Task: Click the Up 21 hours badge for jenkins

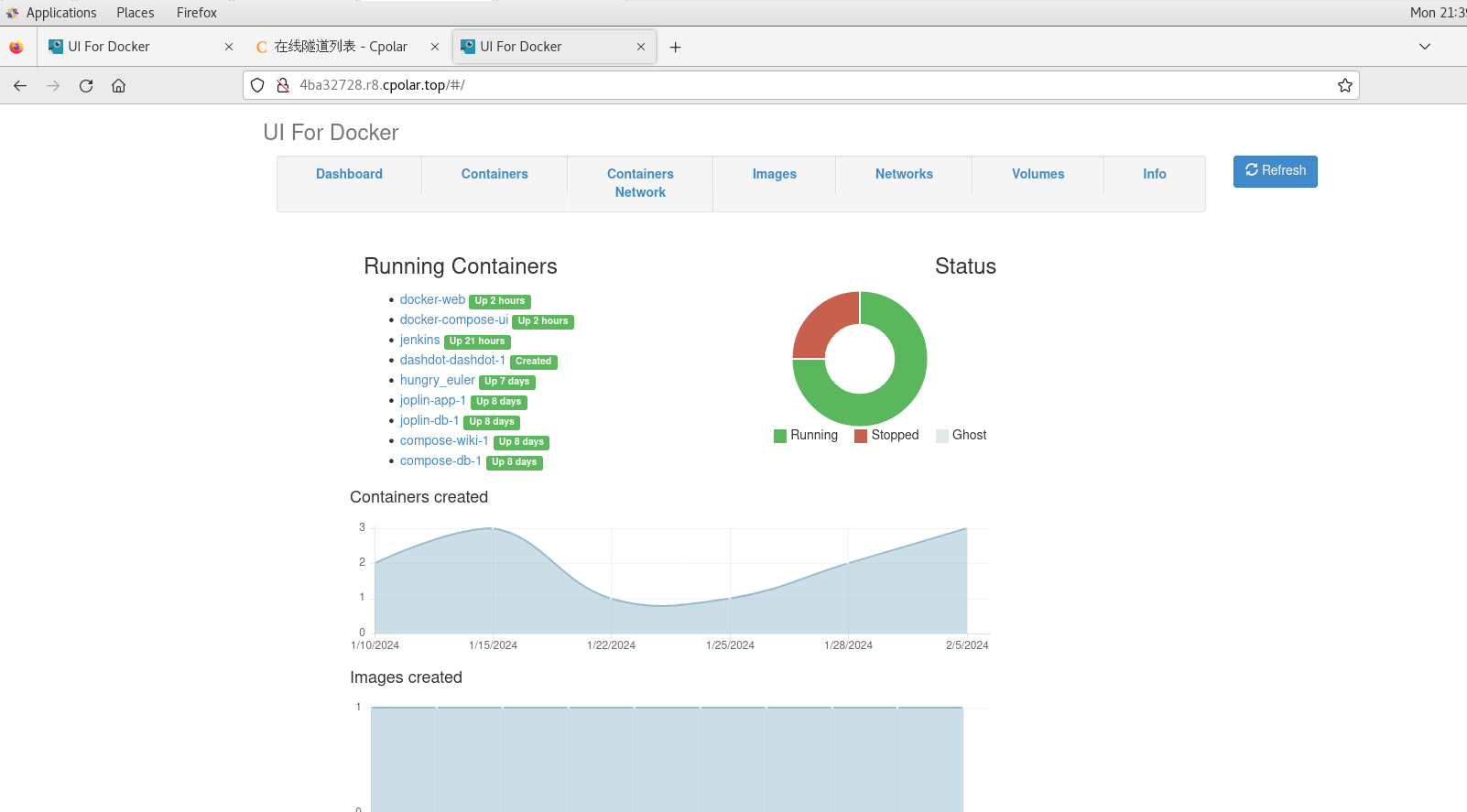Action: 477,341
